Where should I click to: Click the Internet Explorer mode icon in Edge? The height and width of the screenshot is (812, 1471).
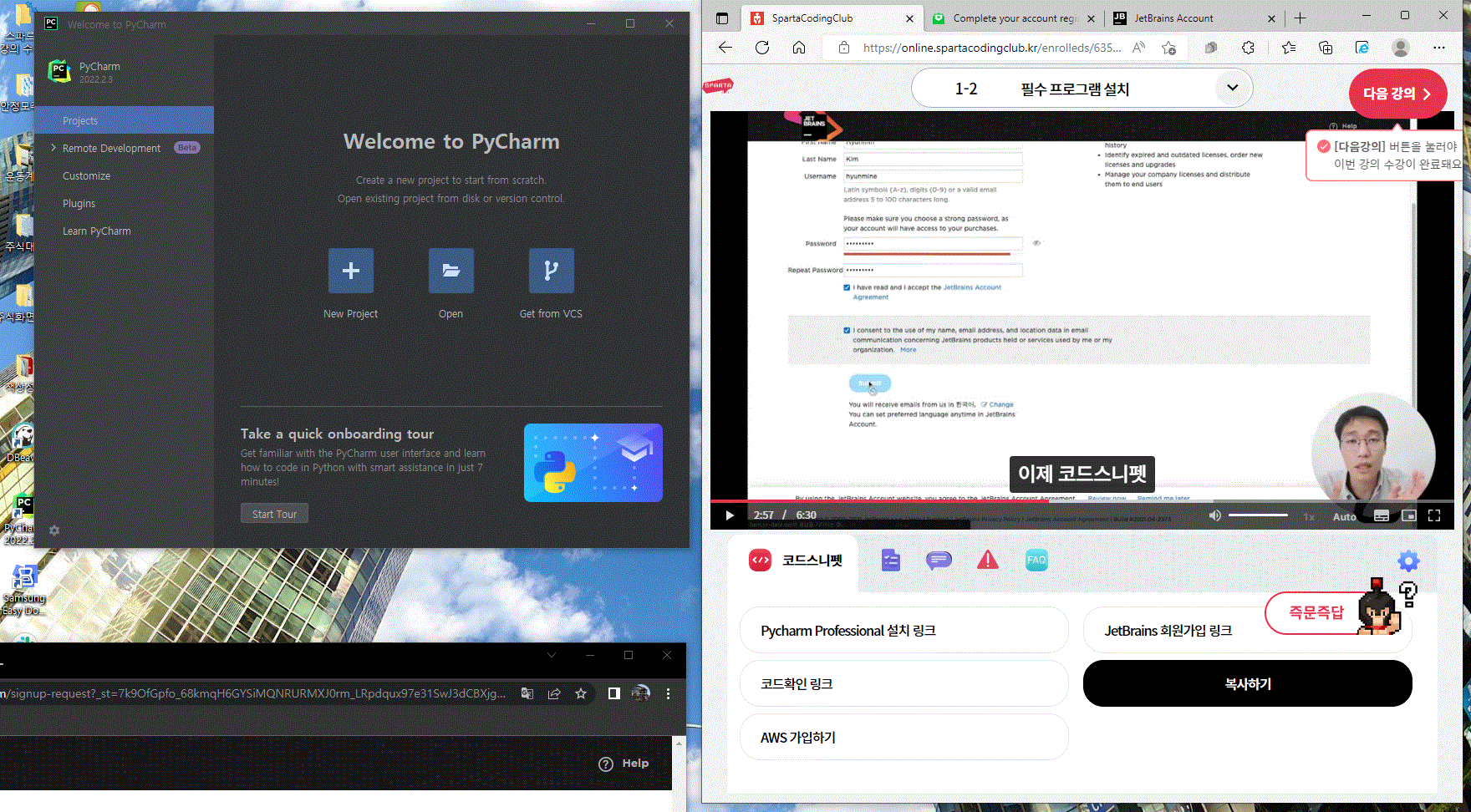click(1362, 48)
